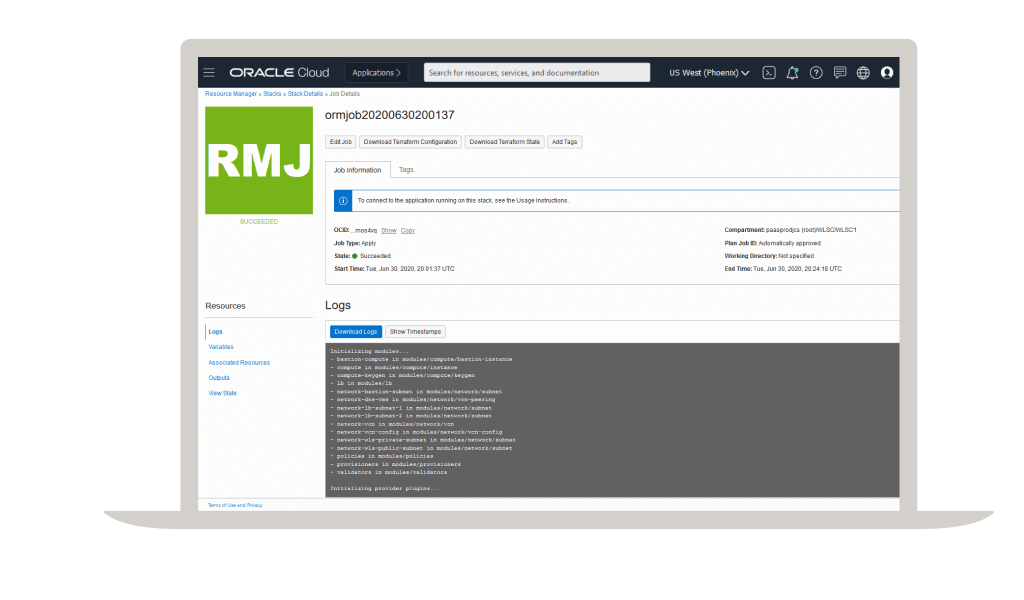Go to Stack Details breadcrumb

pos(306,94)
